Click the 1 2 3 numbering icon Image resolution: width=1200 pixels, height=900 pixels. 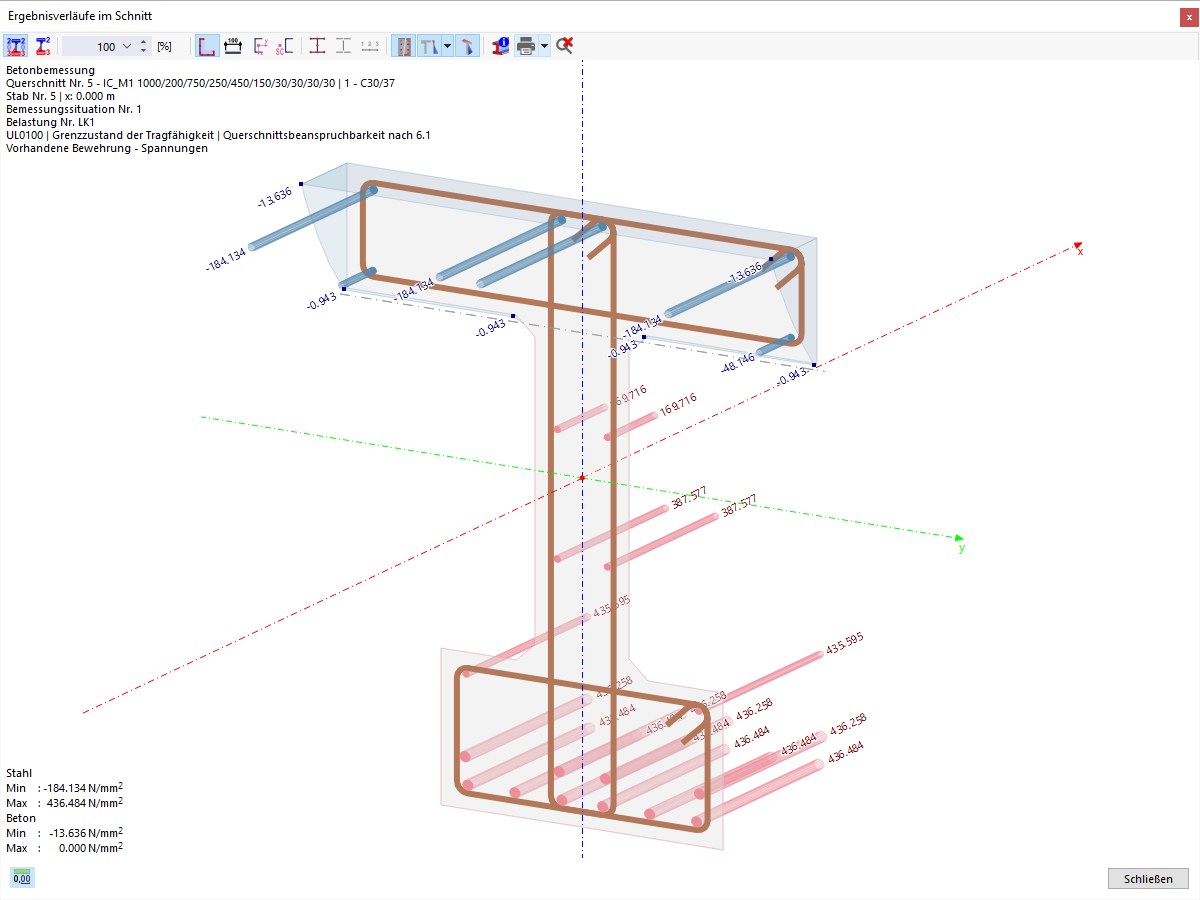coord(370,46)
